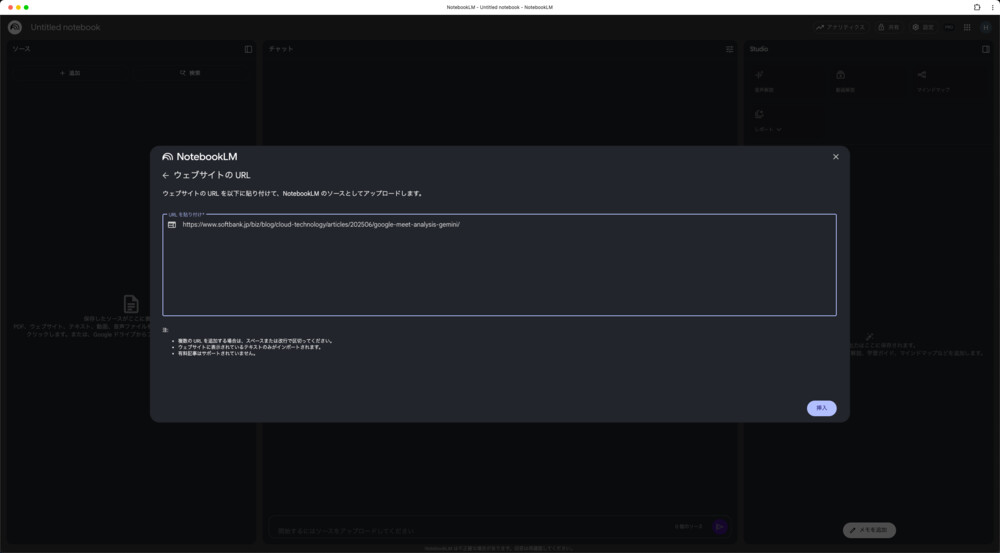Click the document icon in the empty sources area

coord(131,304)
